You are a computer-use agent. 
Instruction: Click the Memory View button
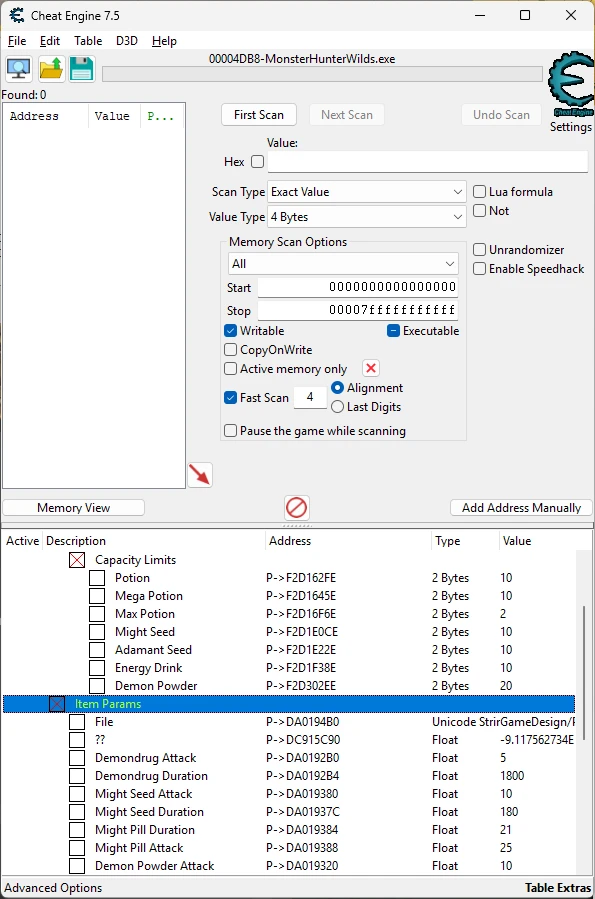pyautogui.click(x=73, y=507)
